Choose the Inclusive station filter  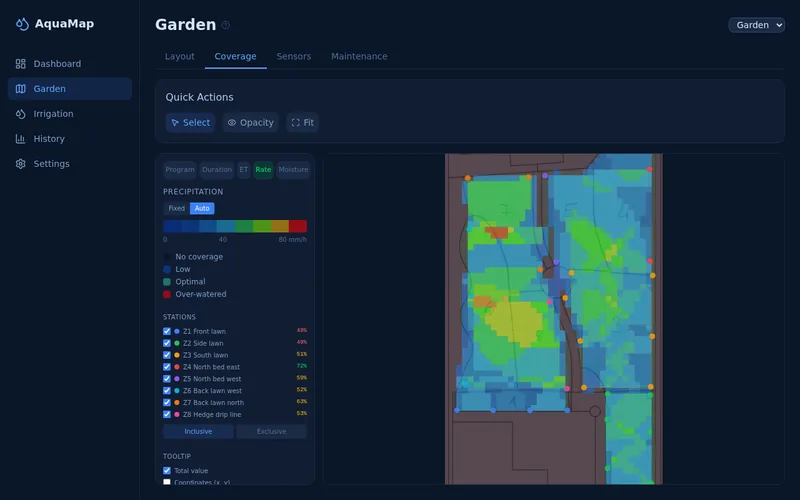pos(198,432)
